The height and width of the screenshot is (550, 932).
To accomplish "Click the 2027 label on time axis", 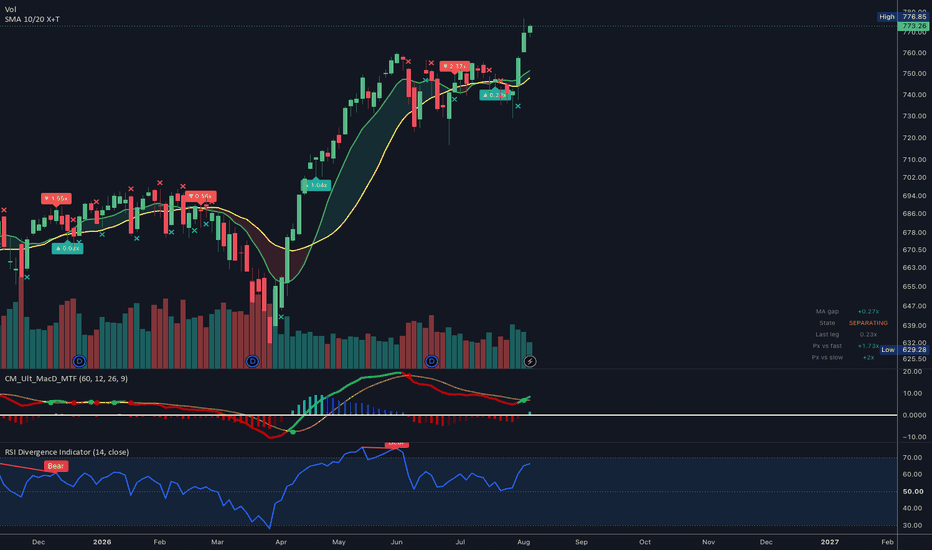I will [830, 542].
